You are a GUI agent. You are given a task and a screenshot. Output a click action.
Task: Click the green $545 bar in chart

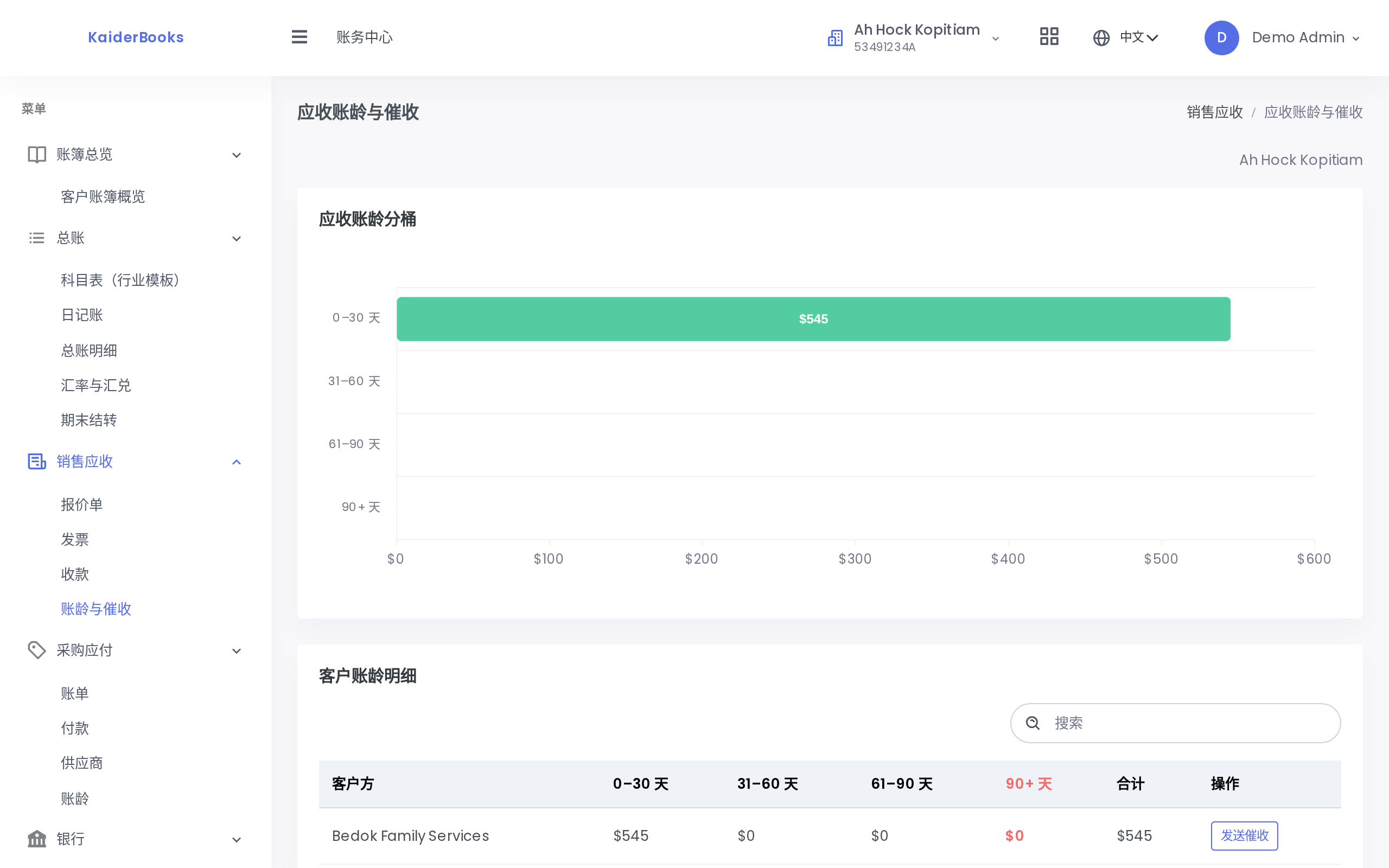click(x=813, y=319)
